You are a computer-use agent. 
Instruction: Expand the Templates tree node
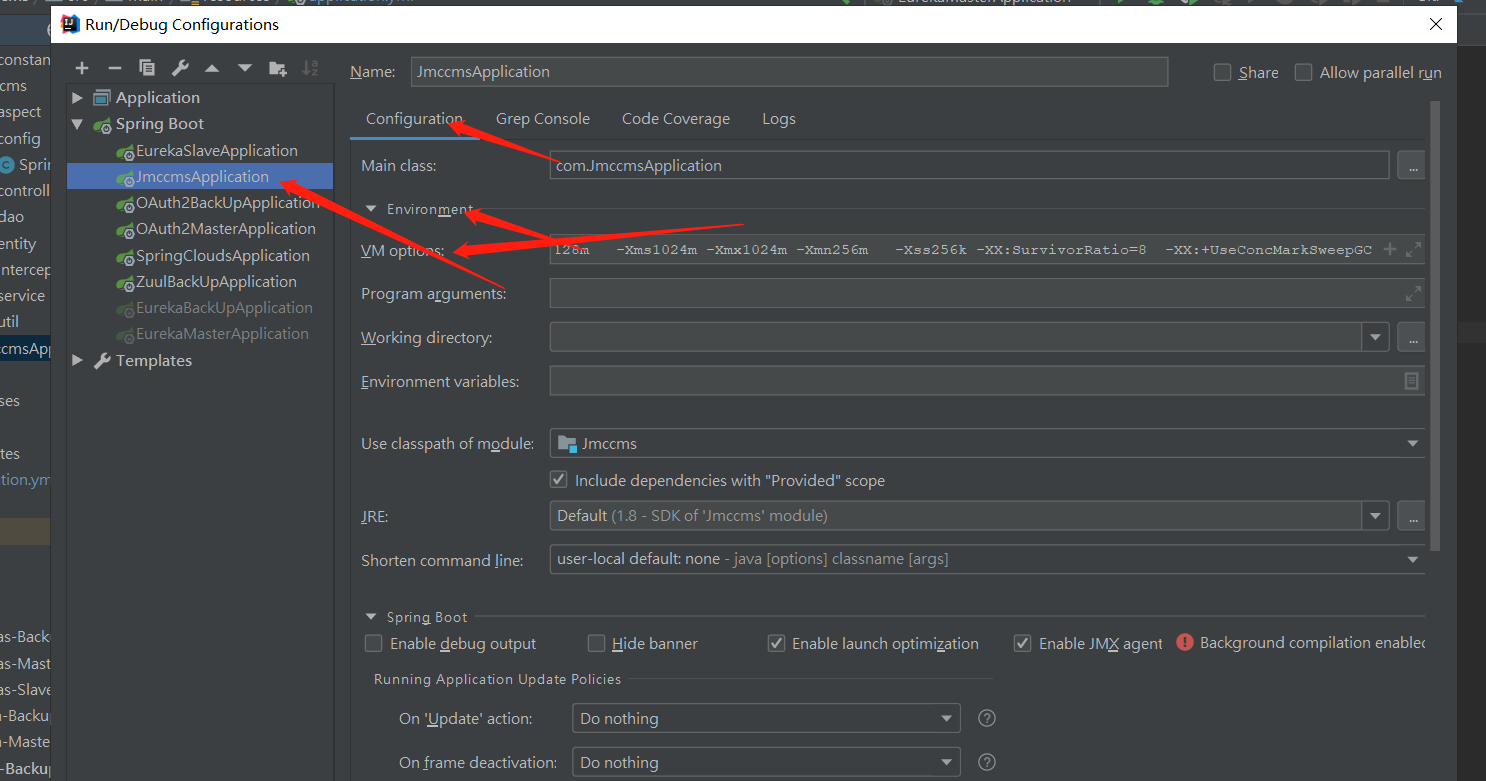pyautogui.click(x=78, y=360)
